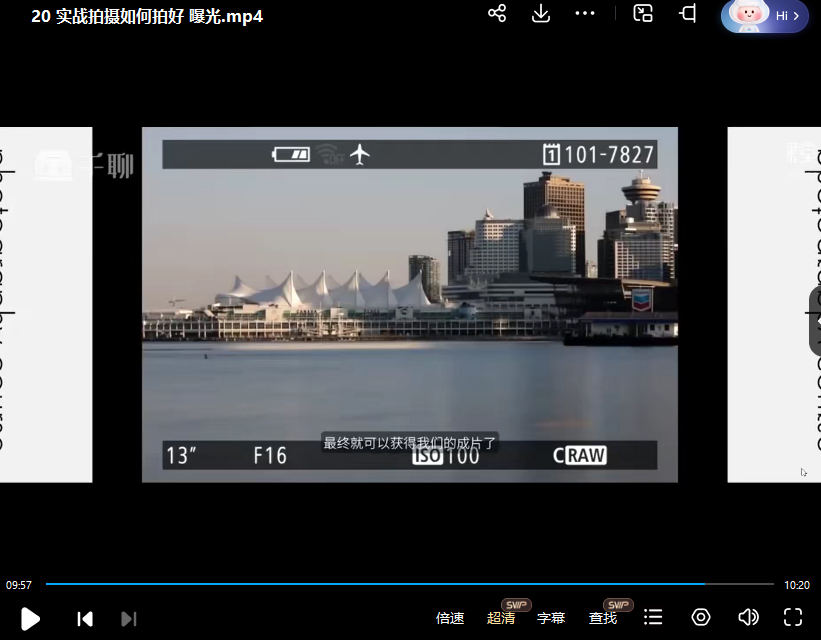
Task: Open the 倍速 playback speed menu
Action: pyautogui.click(x=450, y=618)
